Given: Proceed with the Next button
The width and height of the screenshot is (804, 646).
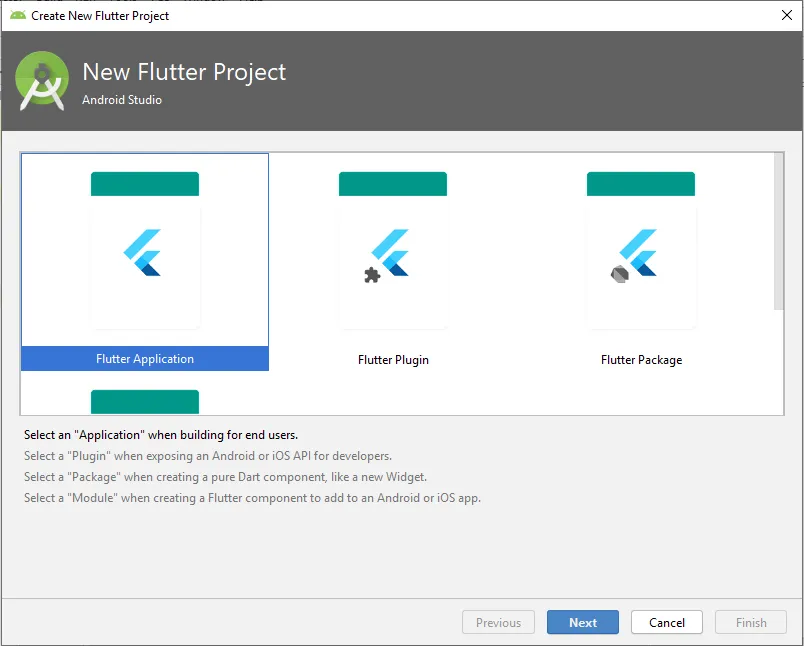Looking at the screenshot, I should (583, 622).
